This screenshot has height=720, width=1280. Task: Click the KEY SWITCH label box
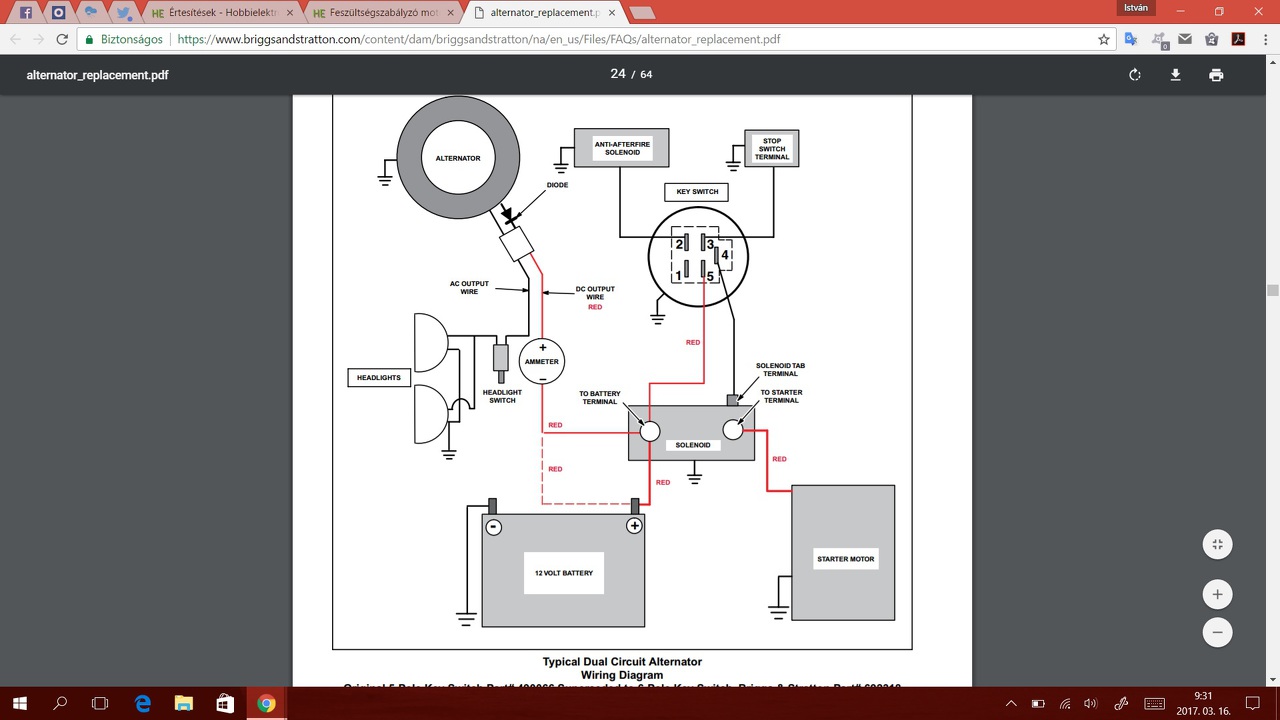[697, 191]
